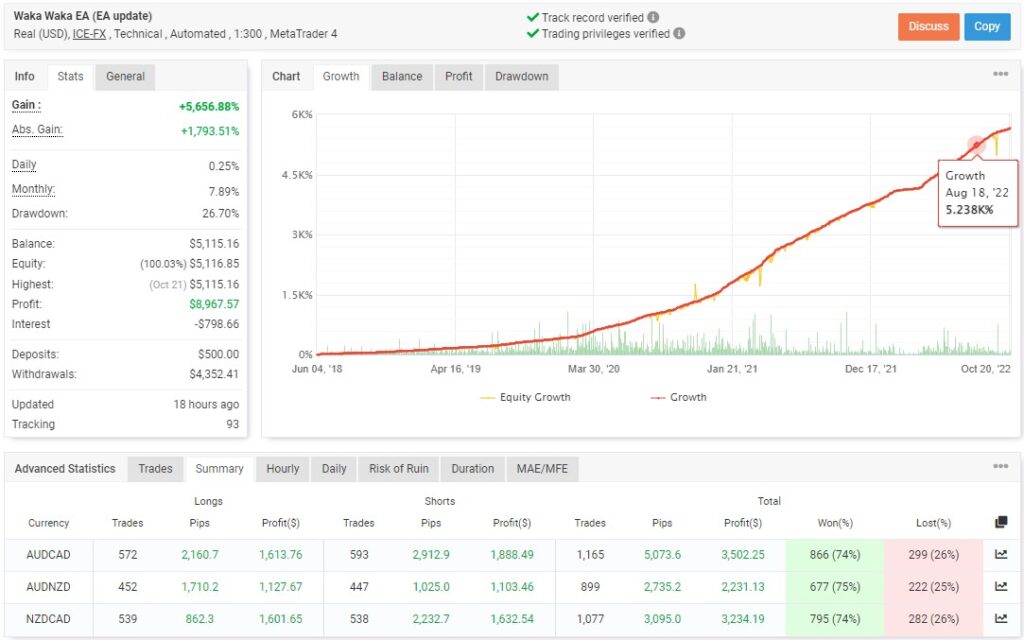Click the Waka Waka EA (EA update) title
The image size is (1024, 640).
[83, 16]
